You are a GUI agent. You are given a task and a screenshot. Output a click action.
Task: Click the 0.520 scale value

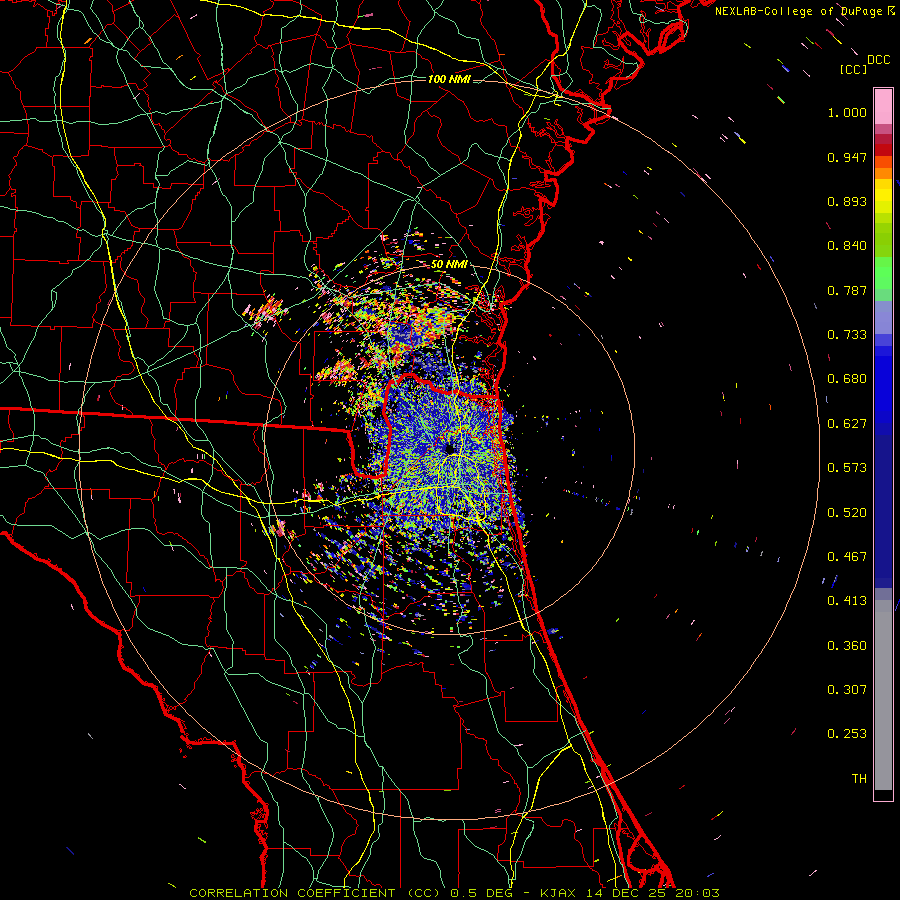click(x=847, y=513)
